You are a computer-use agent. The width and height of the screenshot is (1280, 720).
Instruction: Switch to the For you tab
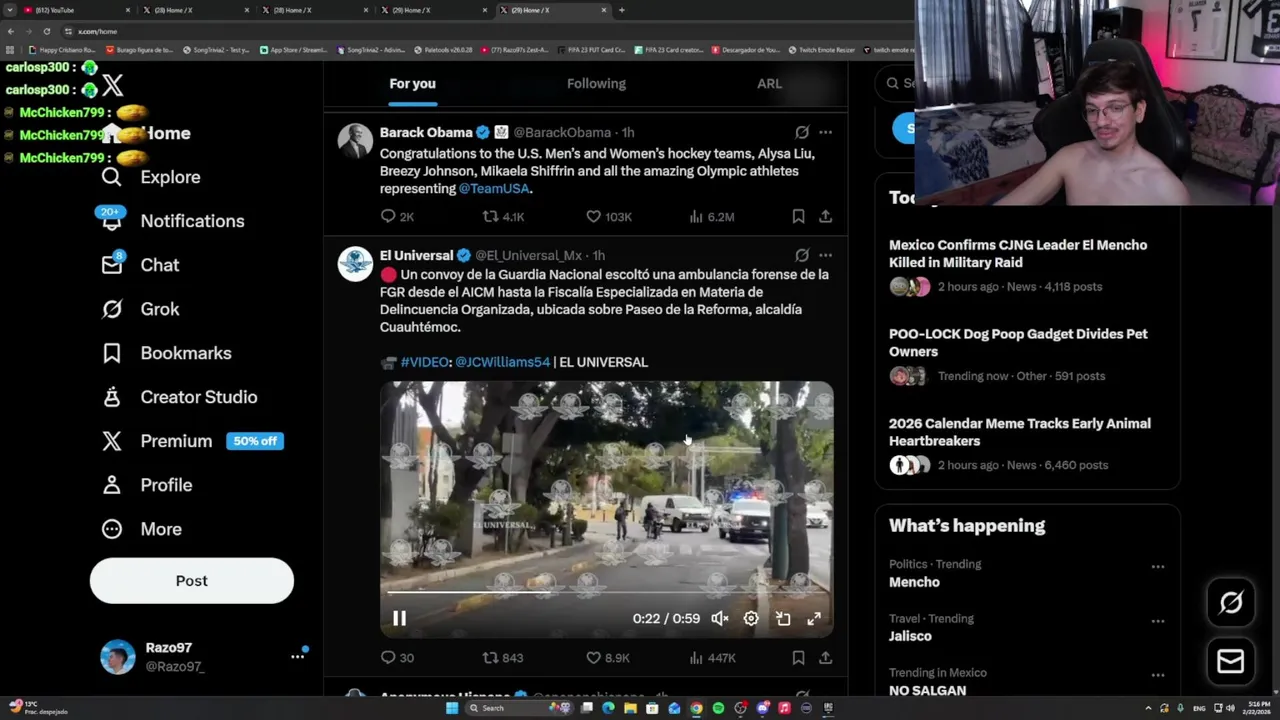tap(412, 84)
